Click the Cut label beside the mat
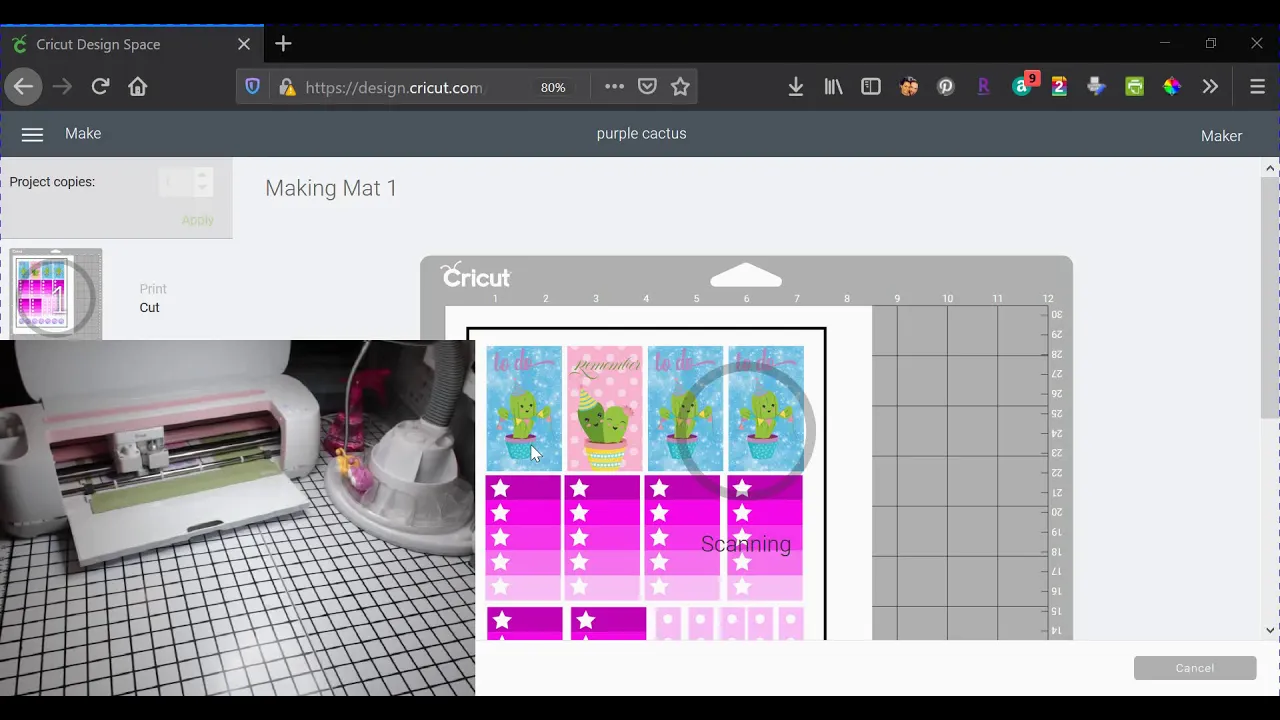Viewport: 1280px width, 720px height. tap(149, 308)
